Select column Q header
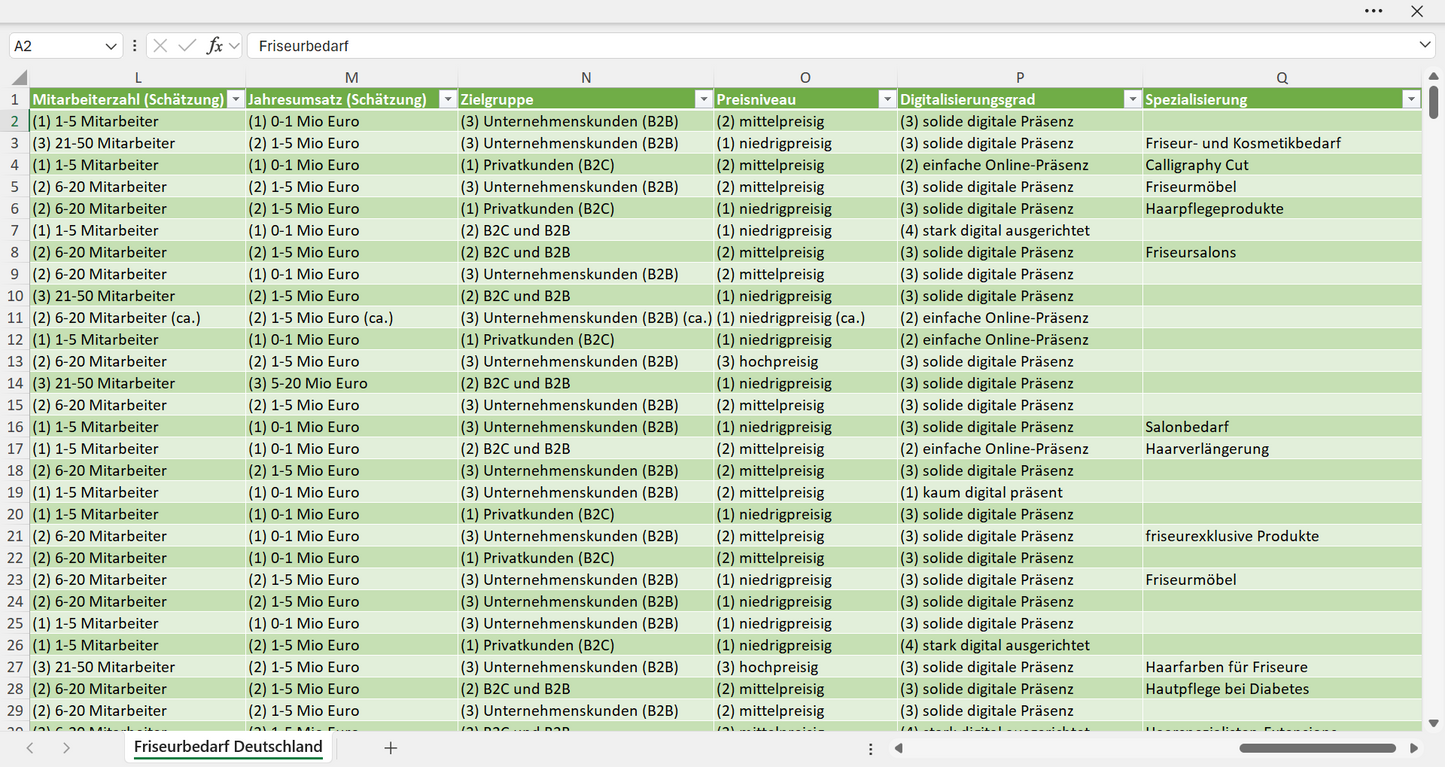This screenshot has width=1445, height=767. point(1282,78)
